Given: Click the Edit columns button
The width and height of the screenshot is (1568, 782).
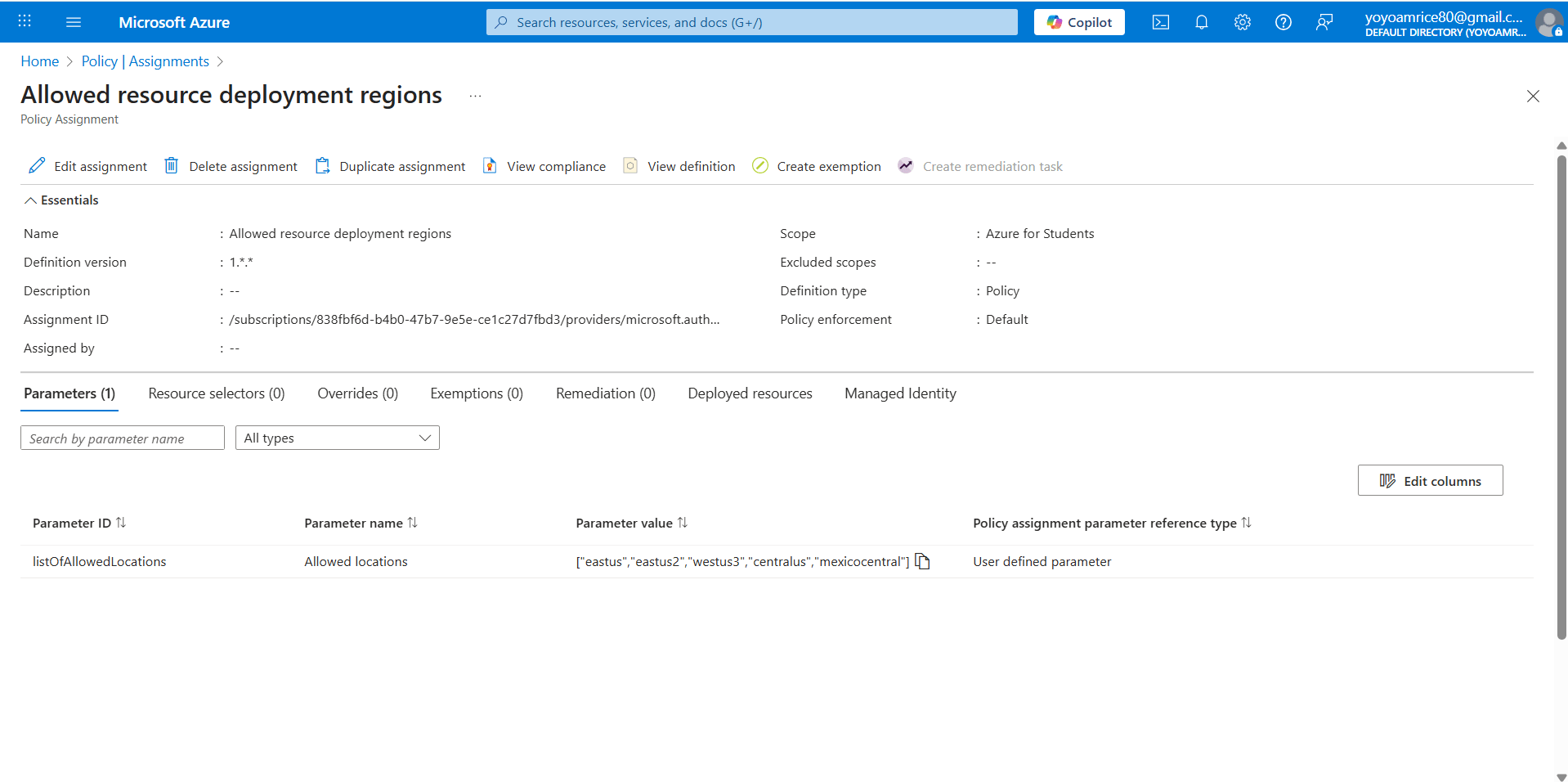Looking at the screenshot, I should pyautogui.click(x=1430, y=480).
